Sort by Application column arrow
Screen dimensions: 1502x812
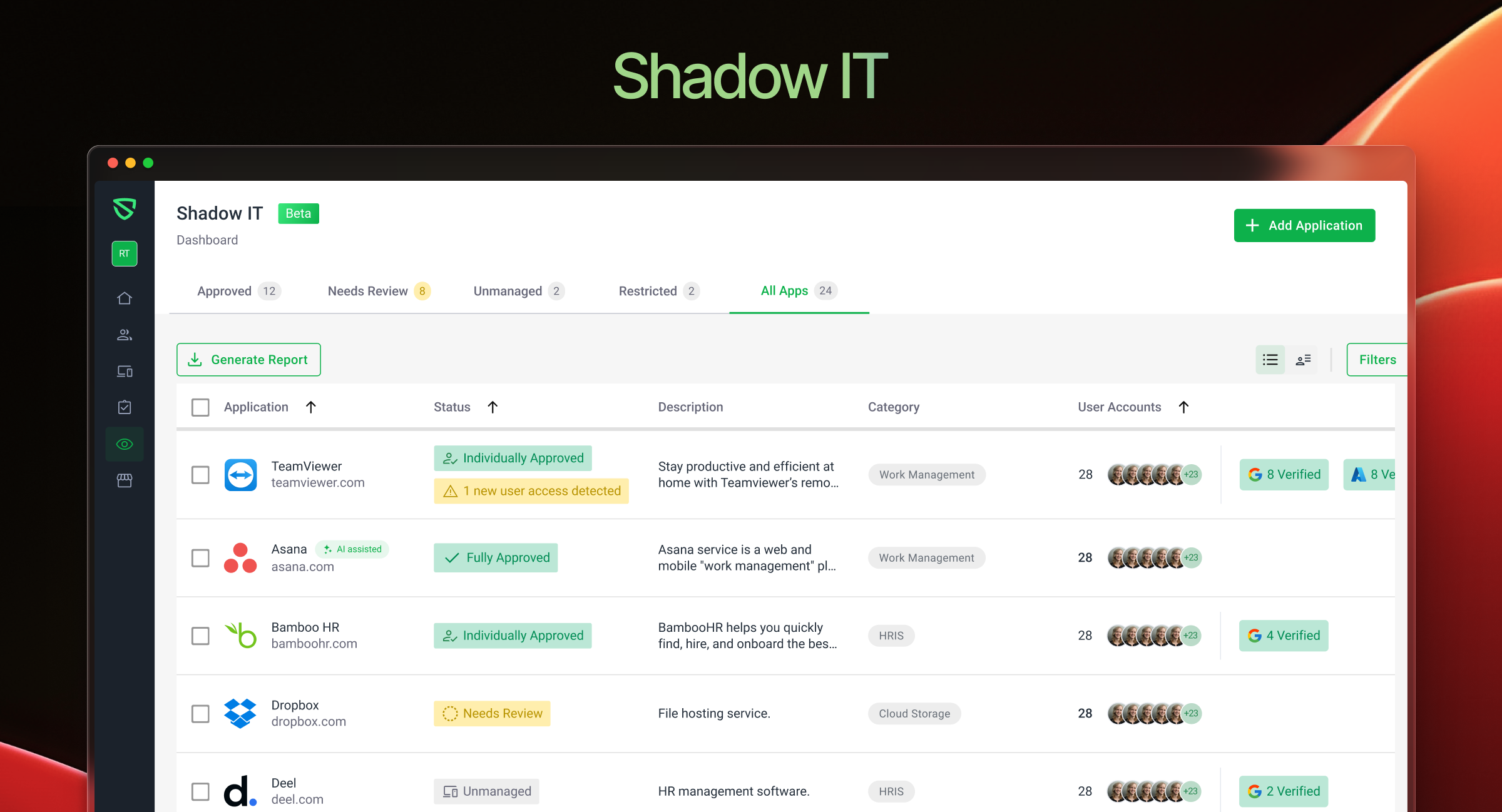tap(311, 407)
